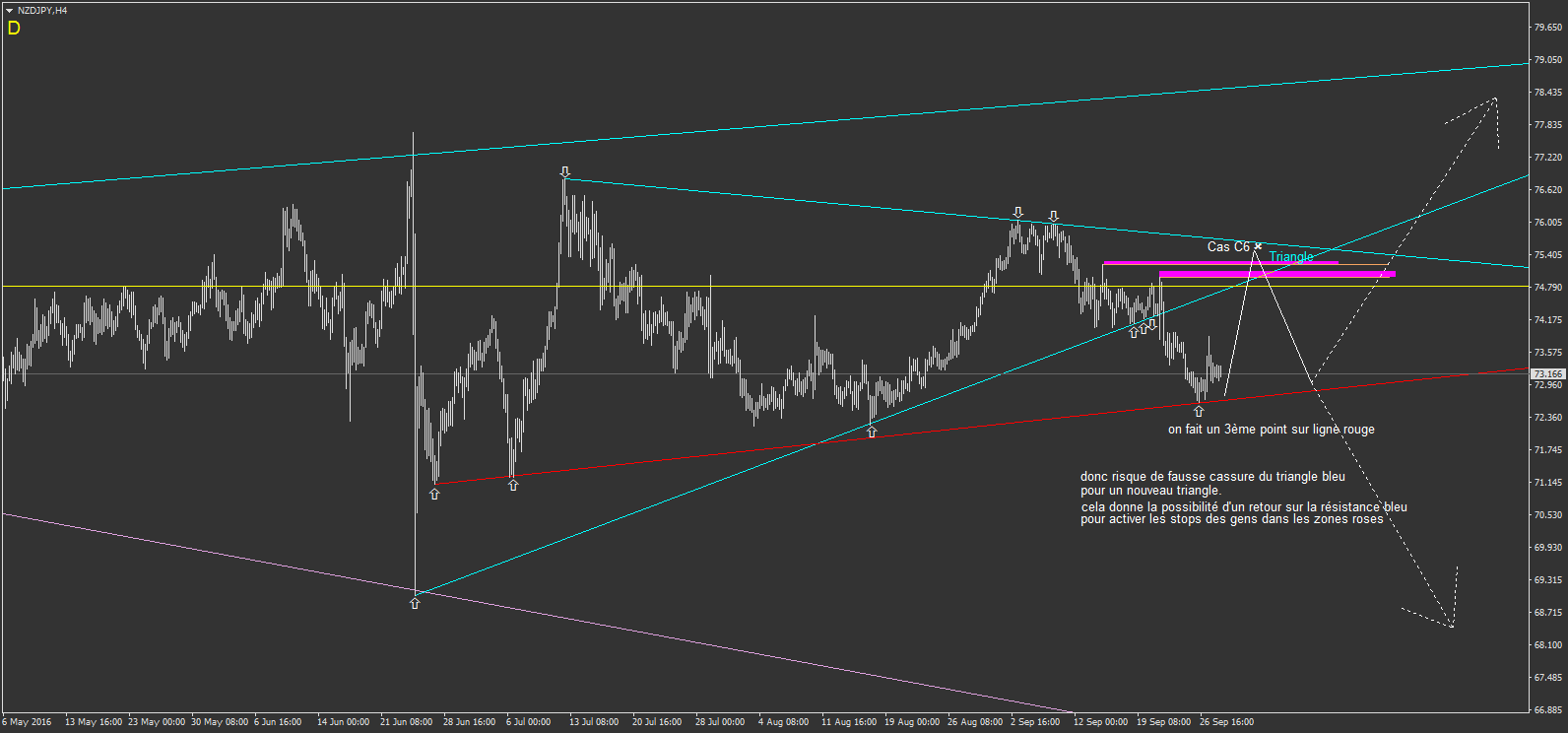The height and width of the screenshot is (733, 1568).
Task: Click the 78.435 price scale label
Action: coord(1547,93)
